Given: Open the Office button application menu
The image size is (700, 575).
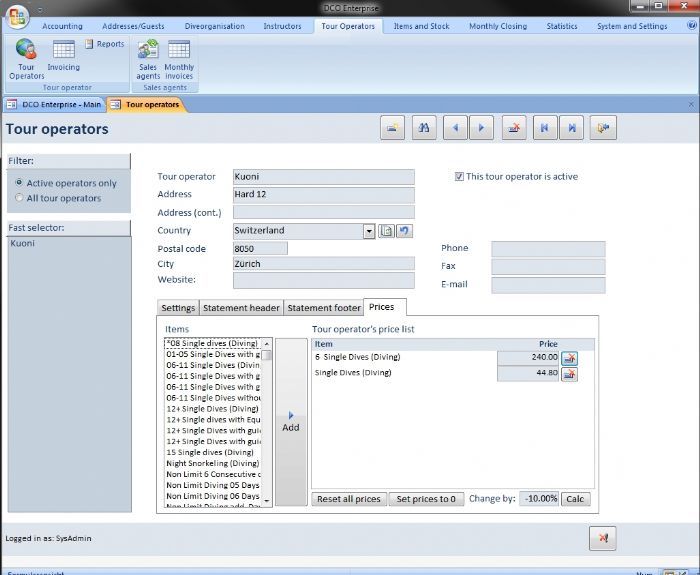Looking at the screenshot, I should point(17,17).
